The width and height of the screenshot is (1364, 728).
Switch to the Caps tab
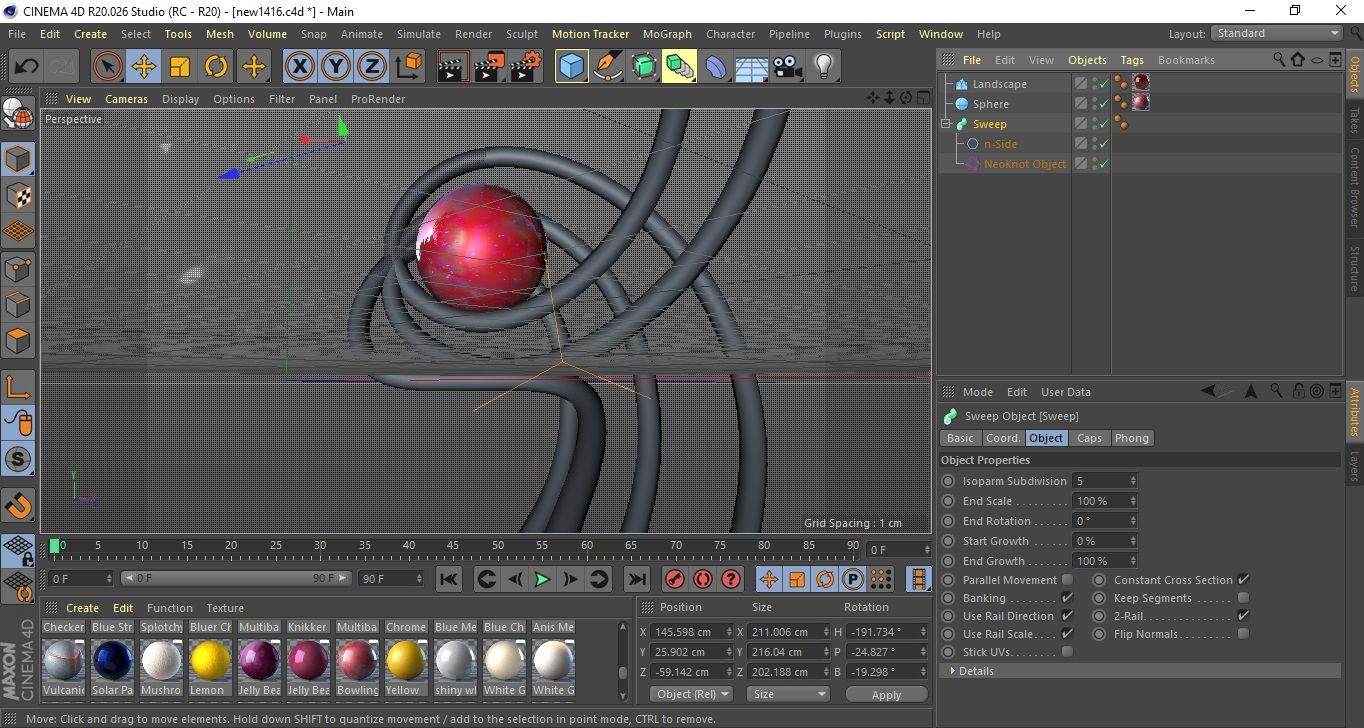click(1089, 438)
